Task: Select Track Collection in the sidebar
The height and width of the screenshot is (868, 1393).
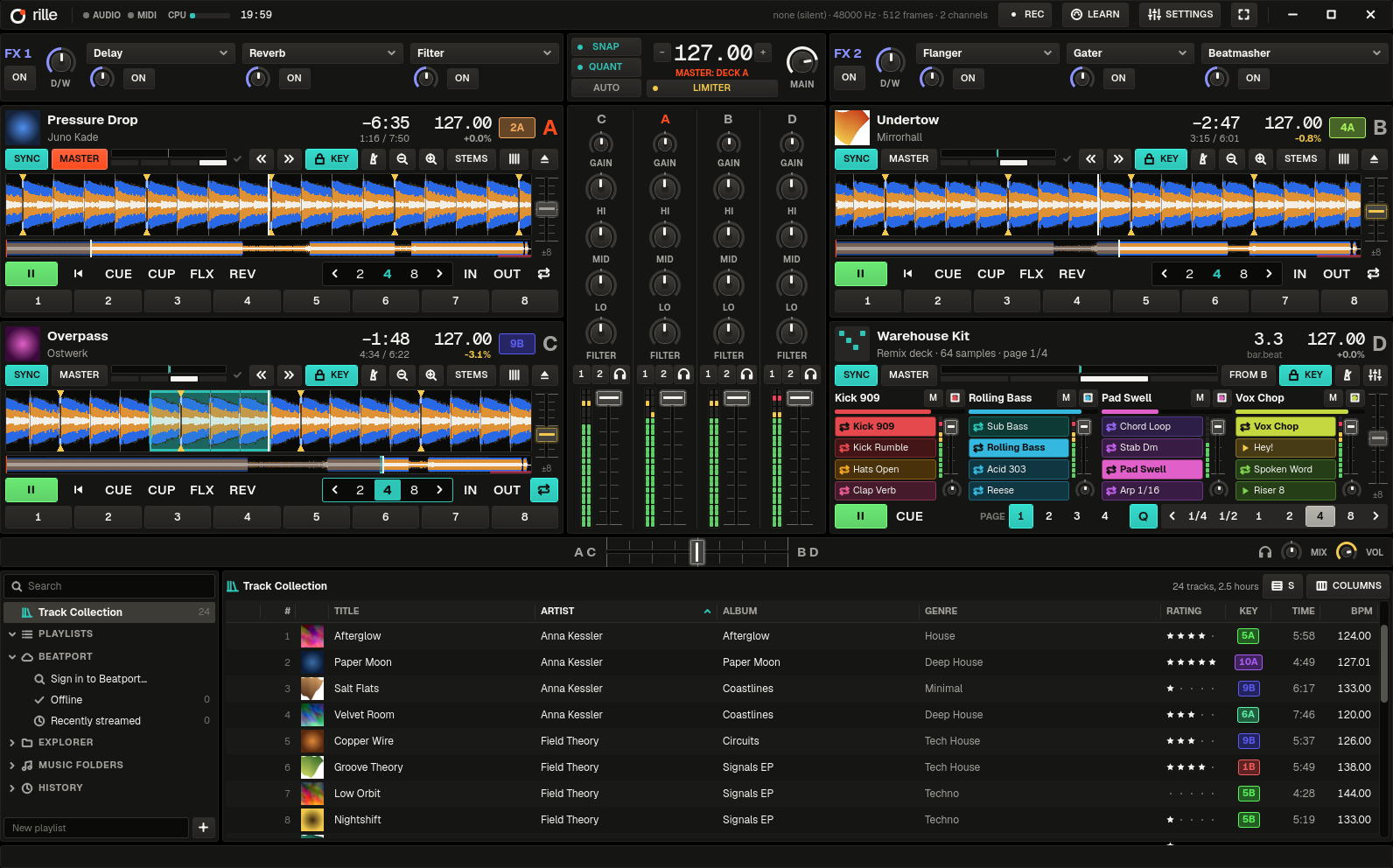Action: click(110, 612)
